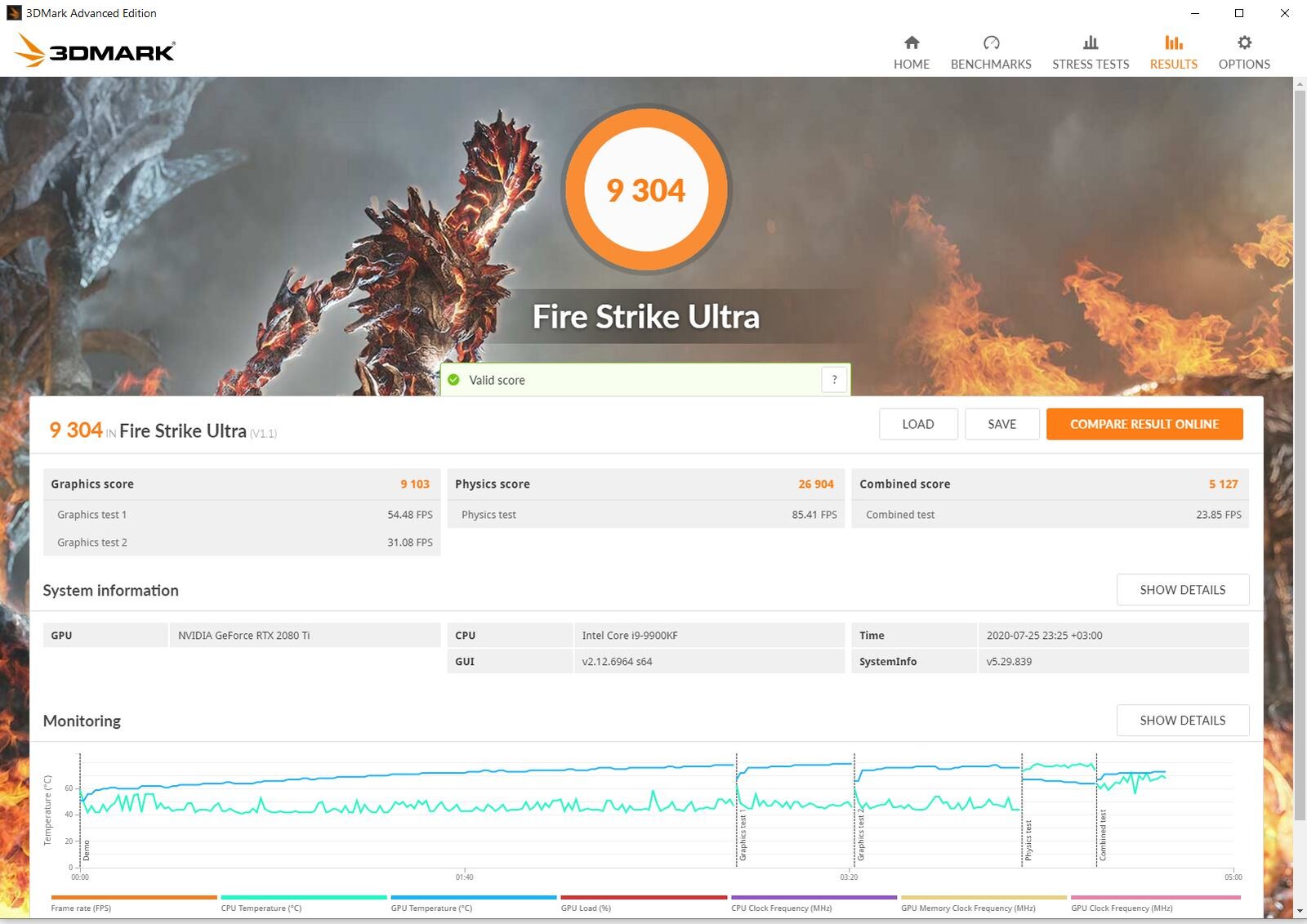This screenshot has width=1307, height=924.
Task: Click the scrollbar up arrow
Action: pos(1300,83)
